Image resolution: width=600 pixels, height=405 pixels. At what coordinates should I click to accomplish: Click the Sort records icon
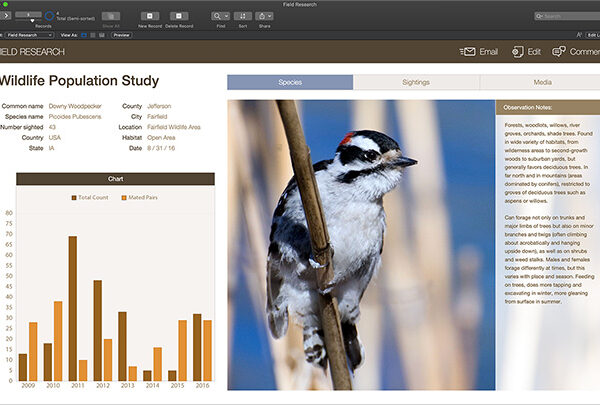point(242,16)
